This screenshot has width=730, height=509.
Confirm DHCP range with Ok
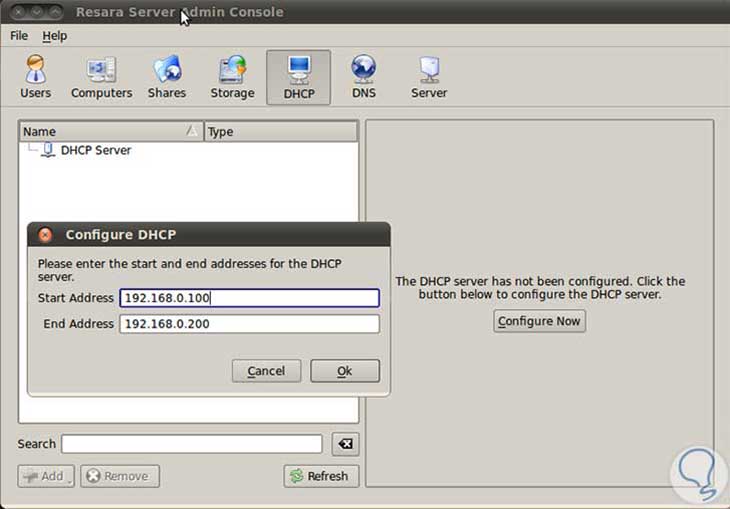(345, 371)
